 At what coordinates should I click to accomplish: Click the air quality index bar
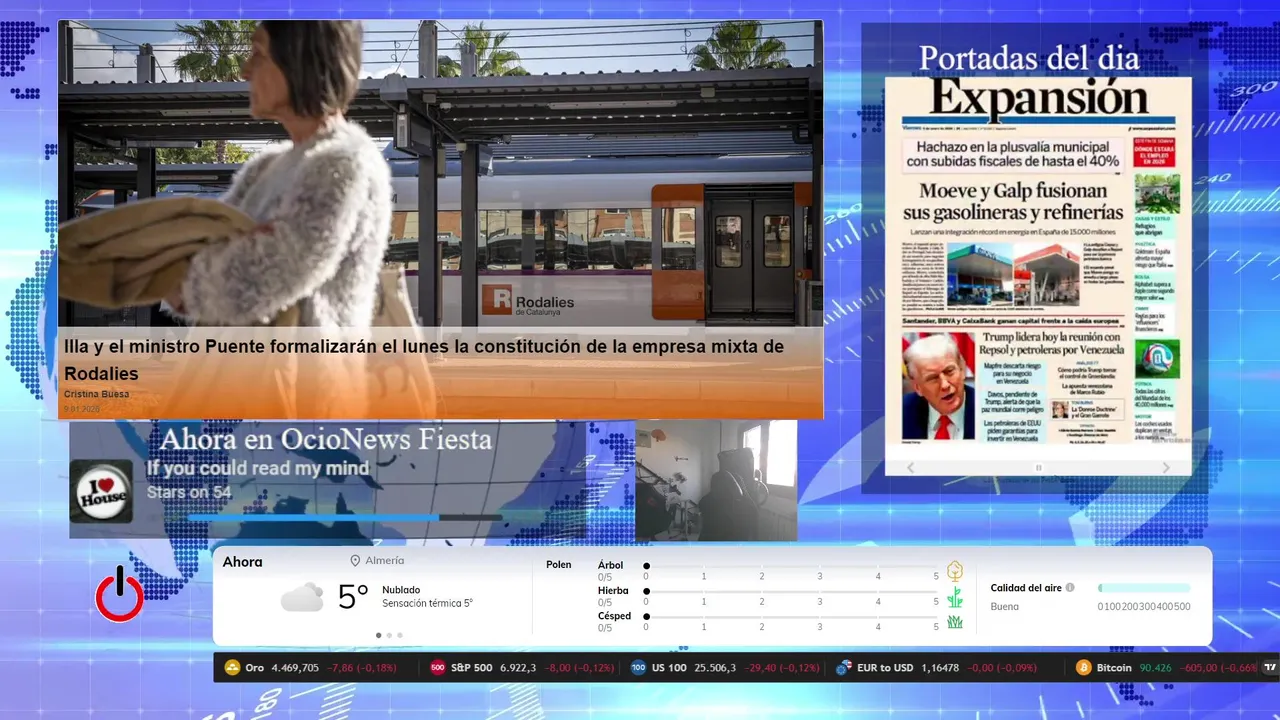pos(1144,588)
